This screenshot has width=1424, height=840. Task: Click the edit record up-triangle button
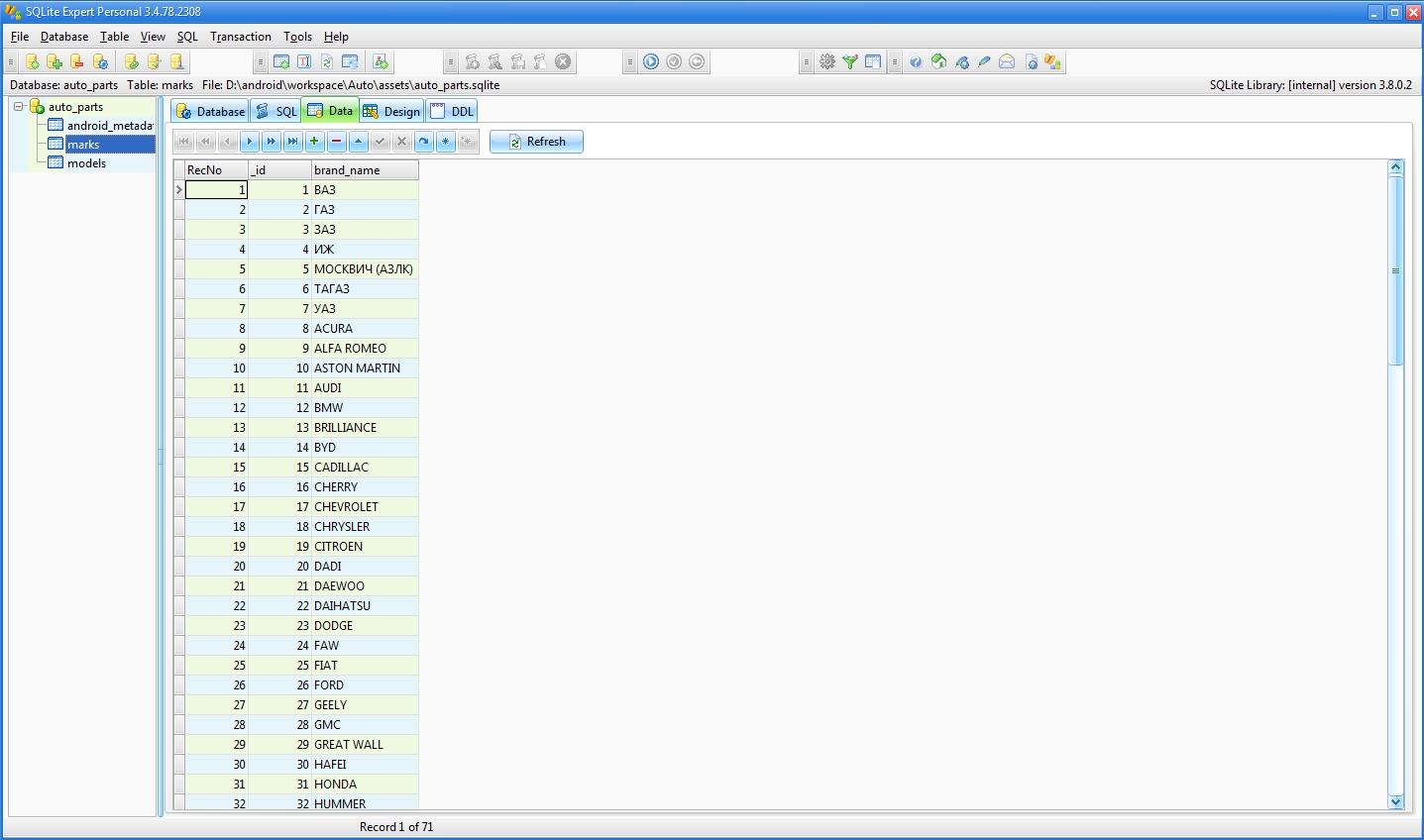tap(359, 142)
